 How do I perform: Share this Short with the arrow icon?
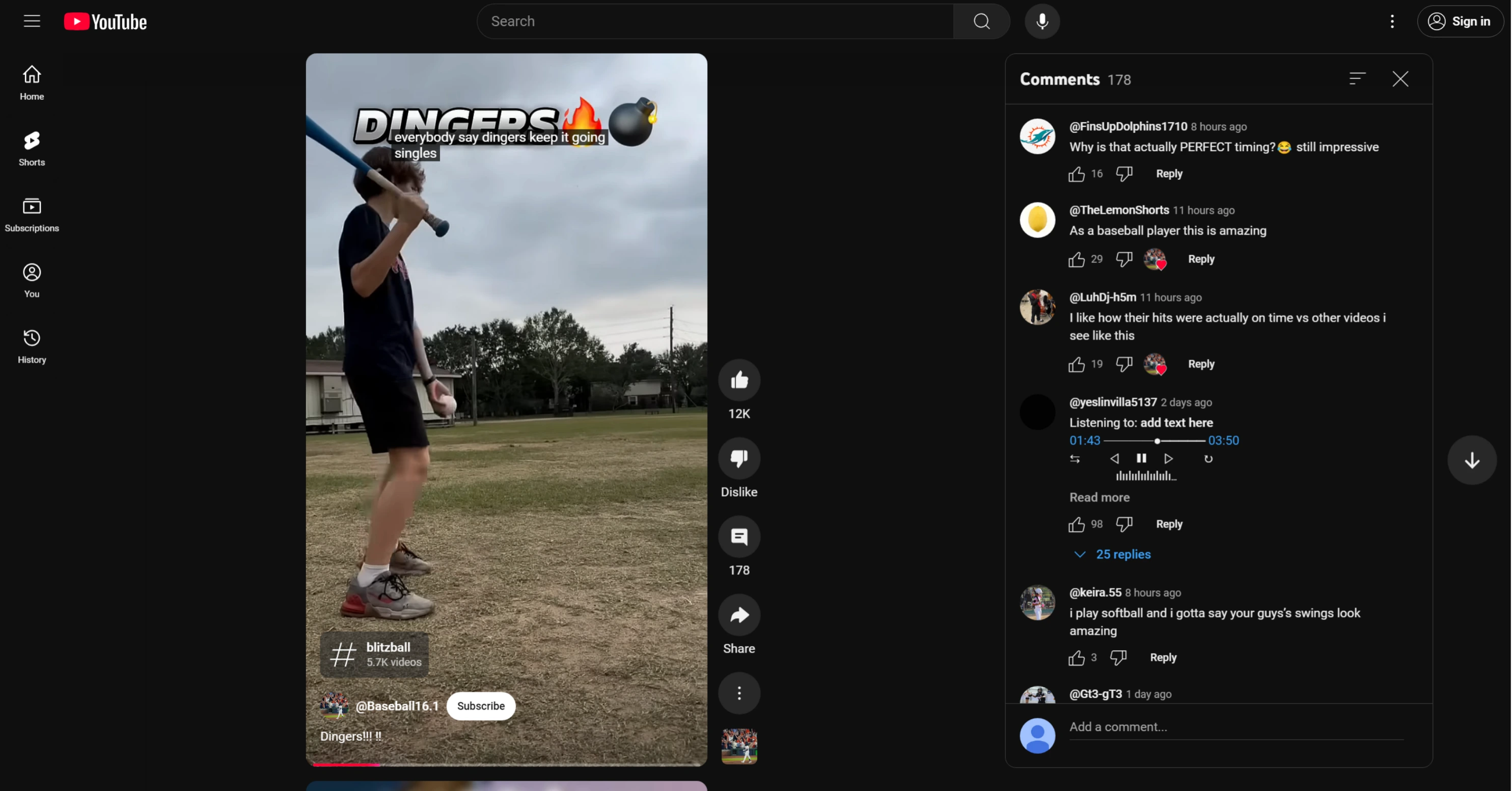(x=739, y=615)
